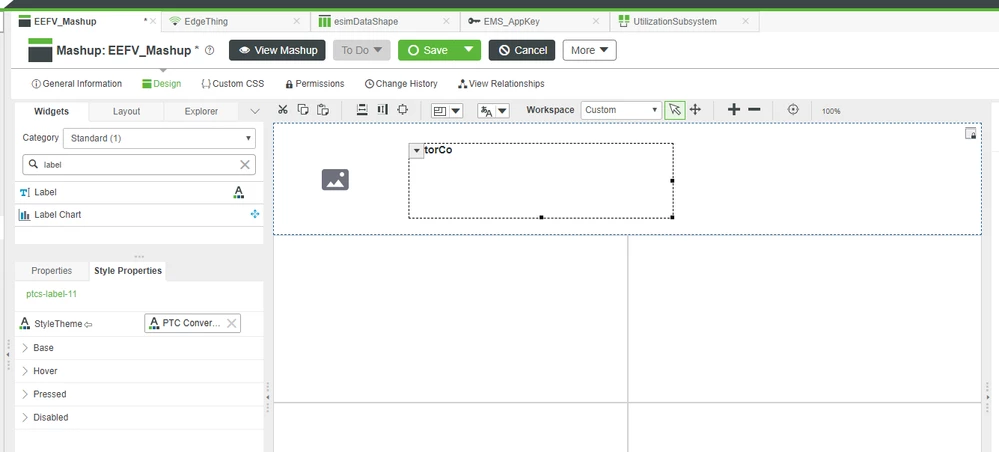Align widgets horizontally icon in toolbar
This screenshot has height=452, width=999.
click(x=382, y=110)
